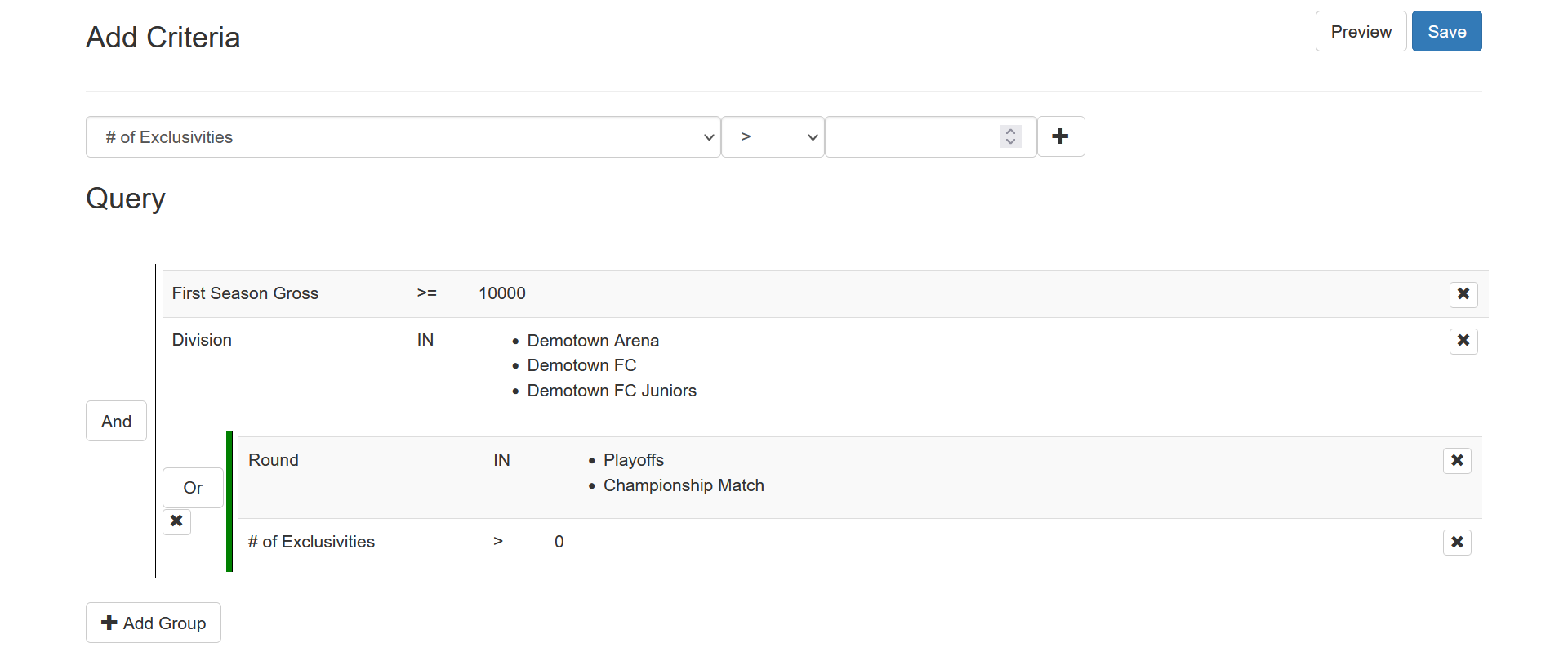Delete the # of Exclusivities query row
Viewport: 1568px width, 657px height.
pyautogui.click(x=1457, y=543)
